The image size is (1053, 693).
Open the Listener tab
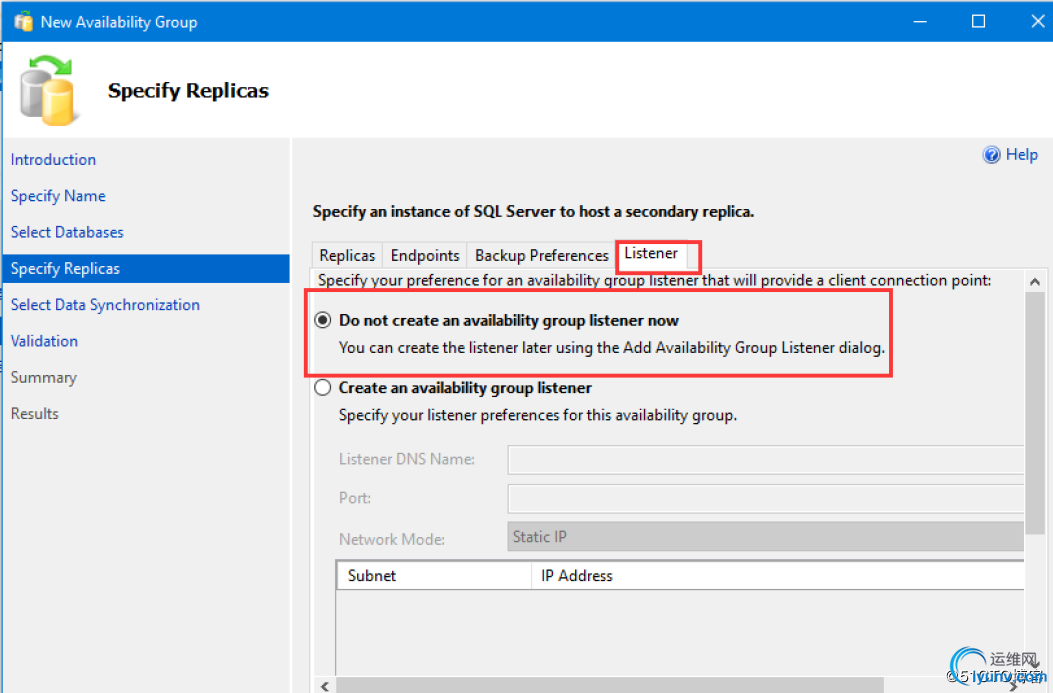click(x=651, y=254)
